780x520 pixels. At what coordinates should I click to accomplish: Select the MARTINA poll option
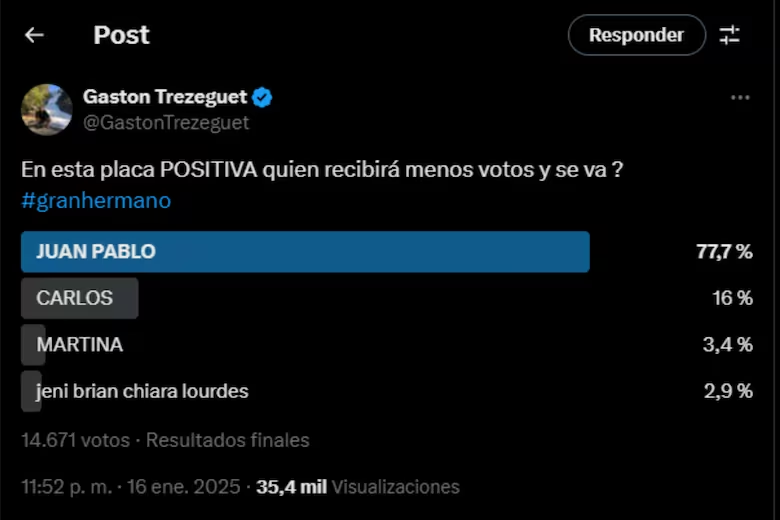pos(79,345)
